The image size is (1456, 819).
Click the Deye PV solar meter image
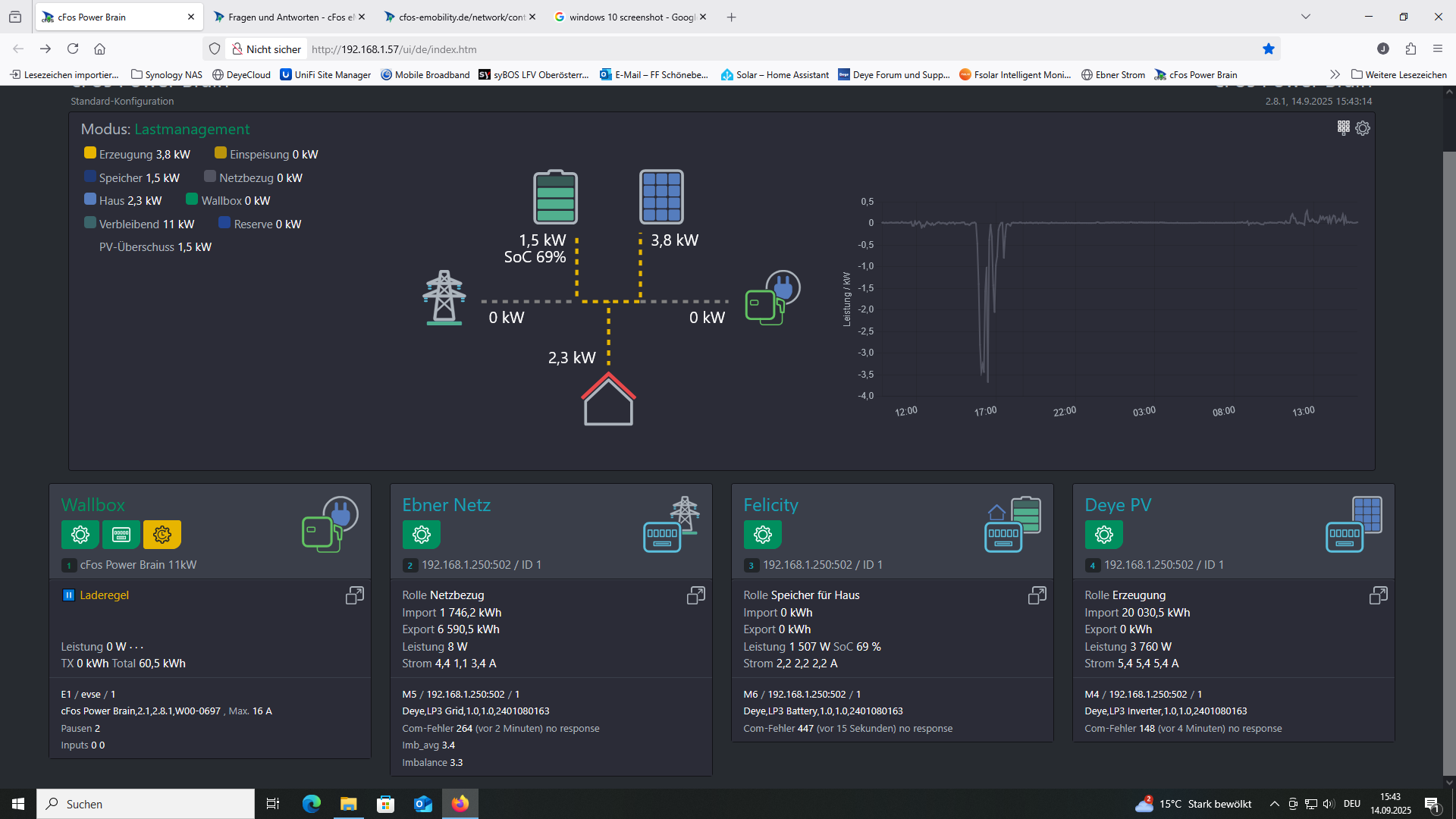[x=1354, y=524]
